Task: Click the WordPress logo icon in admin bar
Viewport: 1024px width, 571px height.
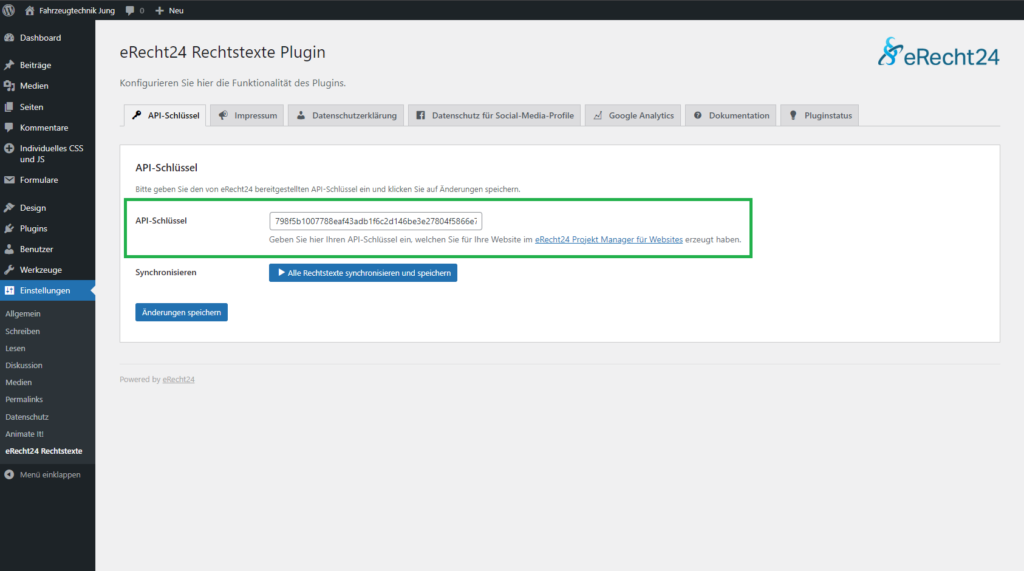Action: [x=9, y=10]
